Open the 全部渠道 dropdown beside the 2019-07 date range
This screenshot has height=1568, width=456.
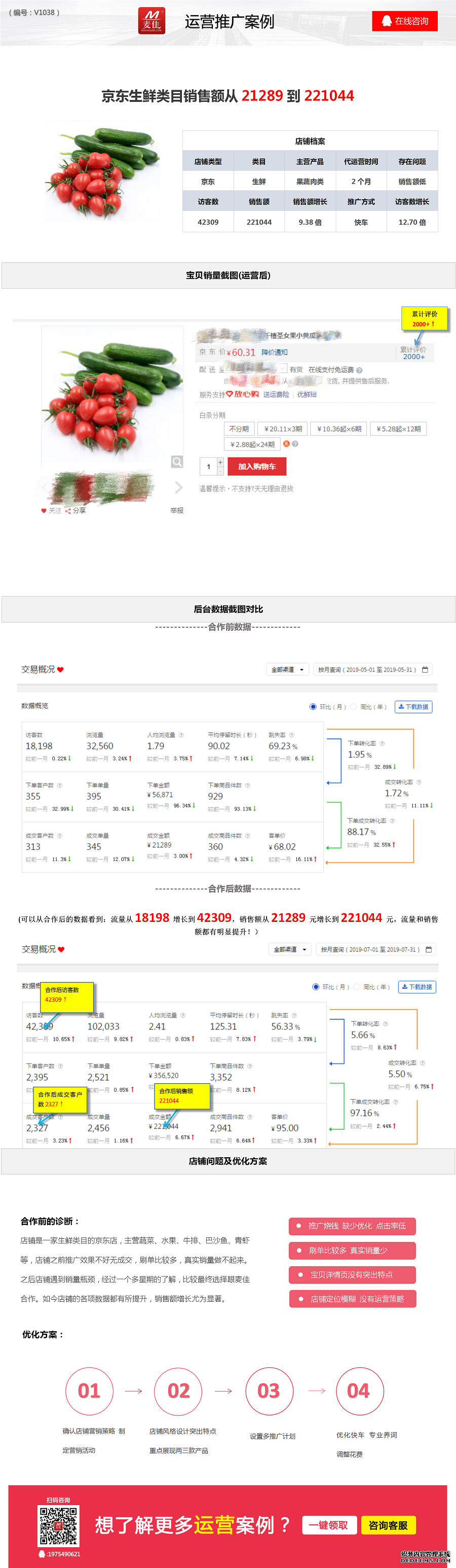coord(290,949)
